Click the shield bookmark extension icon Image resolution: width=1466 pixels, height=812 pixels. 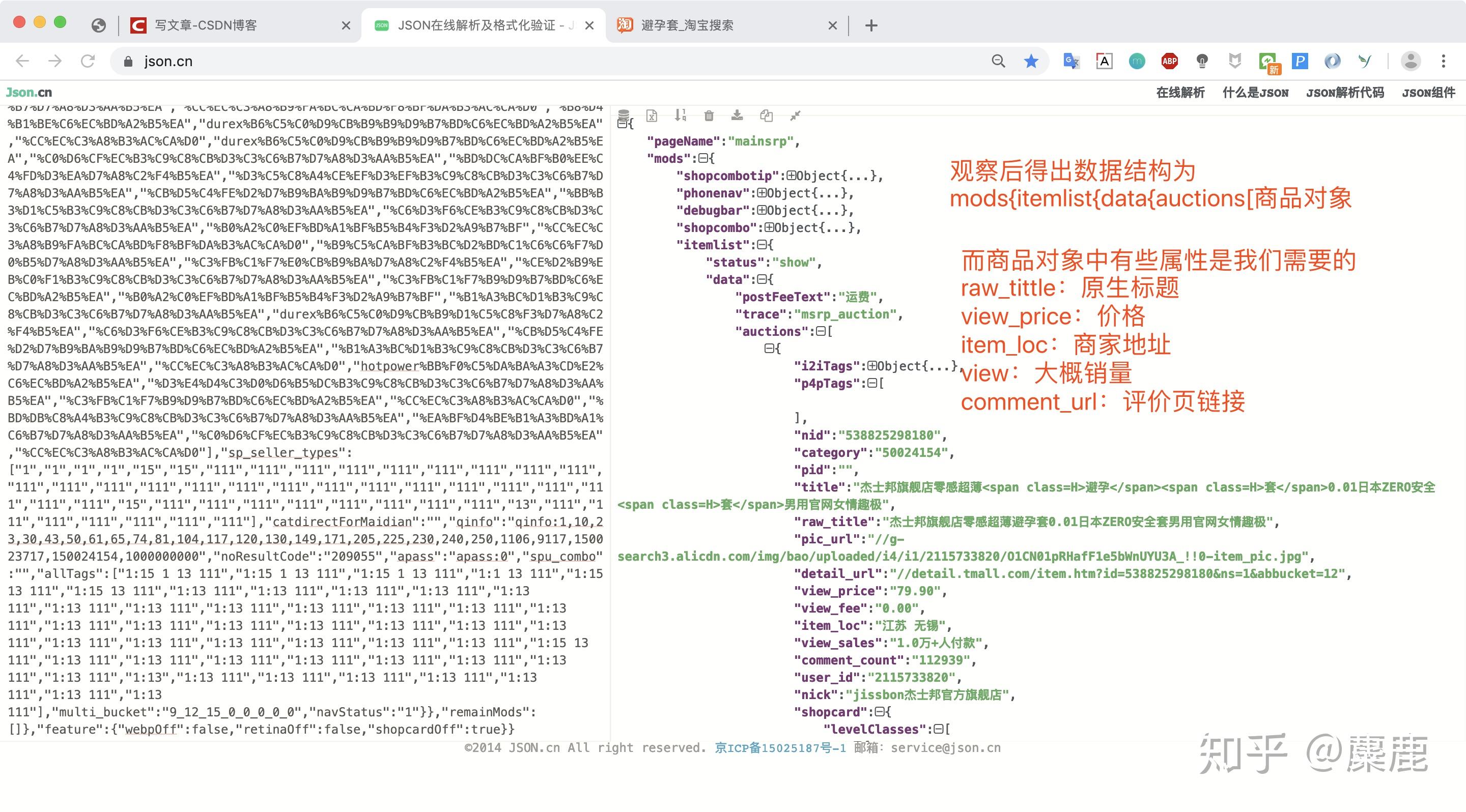(x=1234, y=61)
